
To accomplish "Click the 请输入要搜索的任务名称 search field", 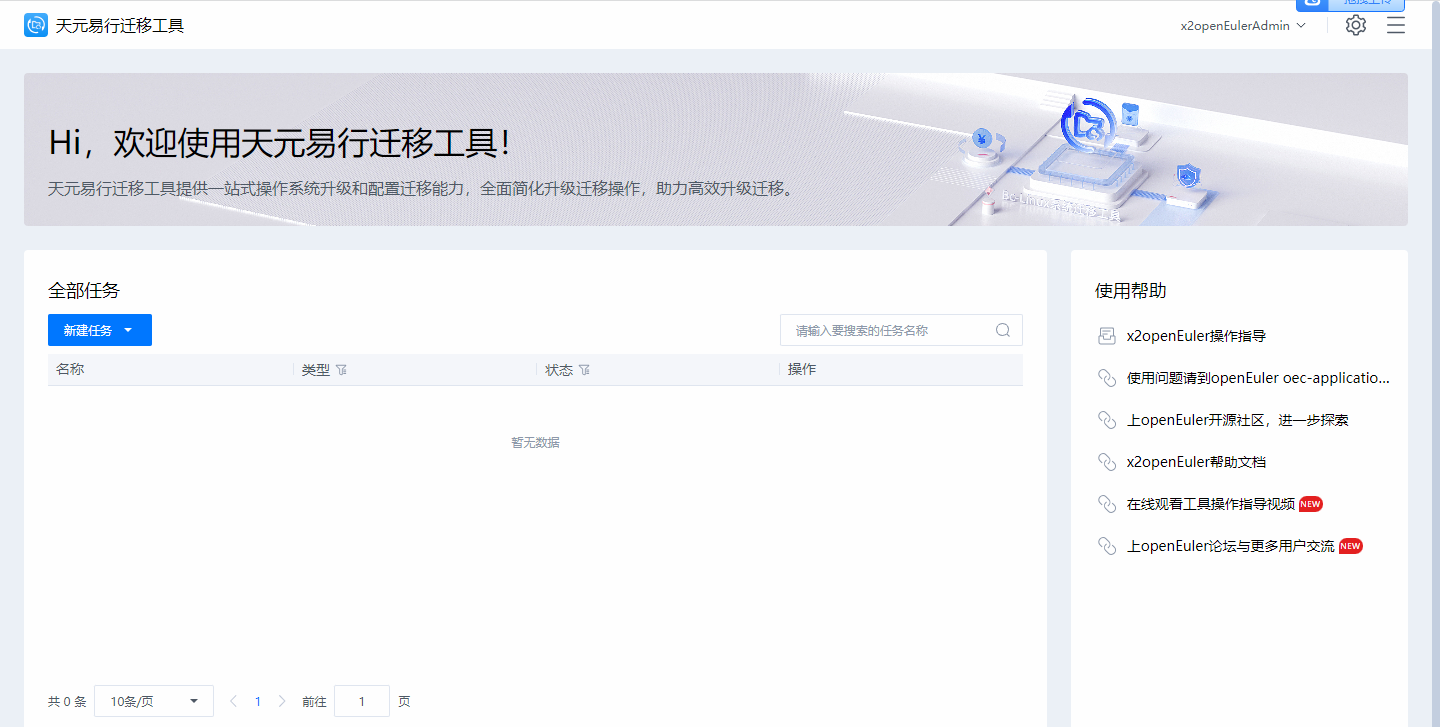I will (x=901, y=330).
